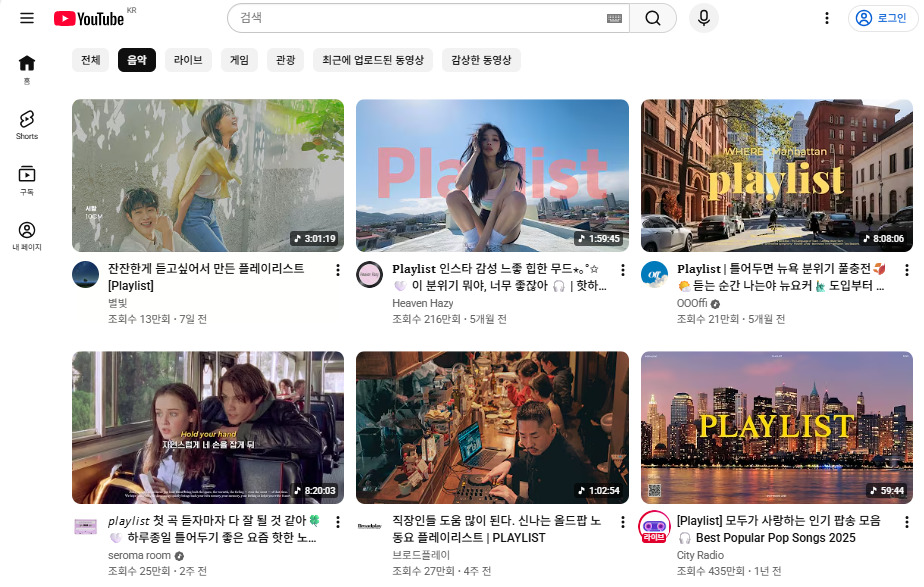Screen dimensions: 924x587
Task: Open options menu for Heaven Hazy video
Action: 622,270
